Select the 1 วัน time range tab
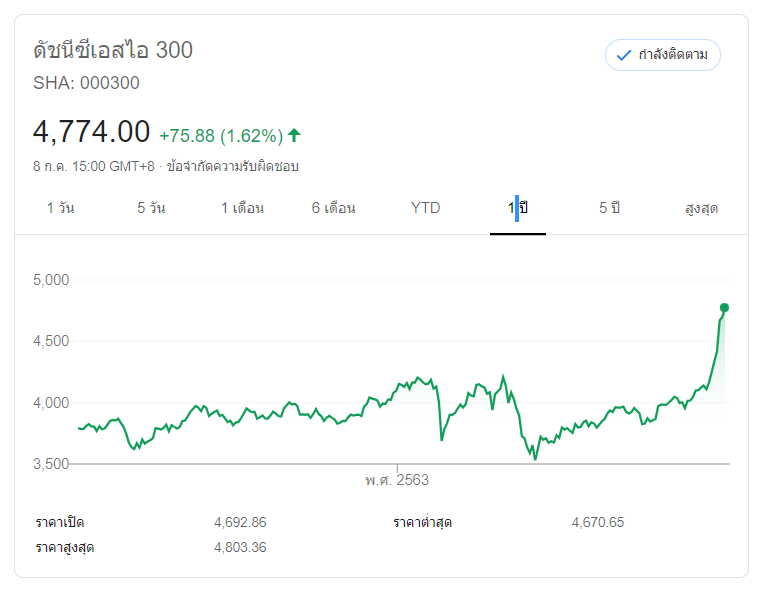 [x=60, y=208]
